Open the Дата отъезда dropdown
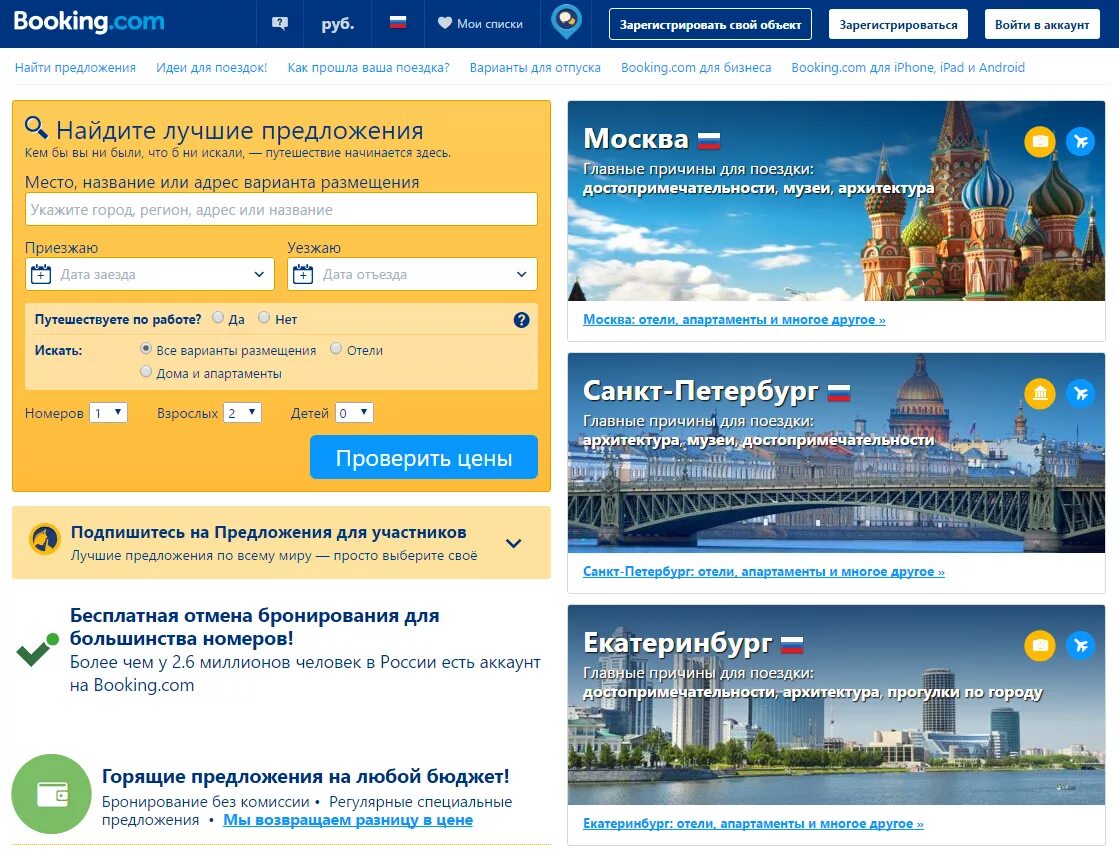The width and height of the screenshot is (1119, 850). coord(412,274)
